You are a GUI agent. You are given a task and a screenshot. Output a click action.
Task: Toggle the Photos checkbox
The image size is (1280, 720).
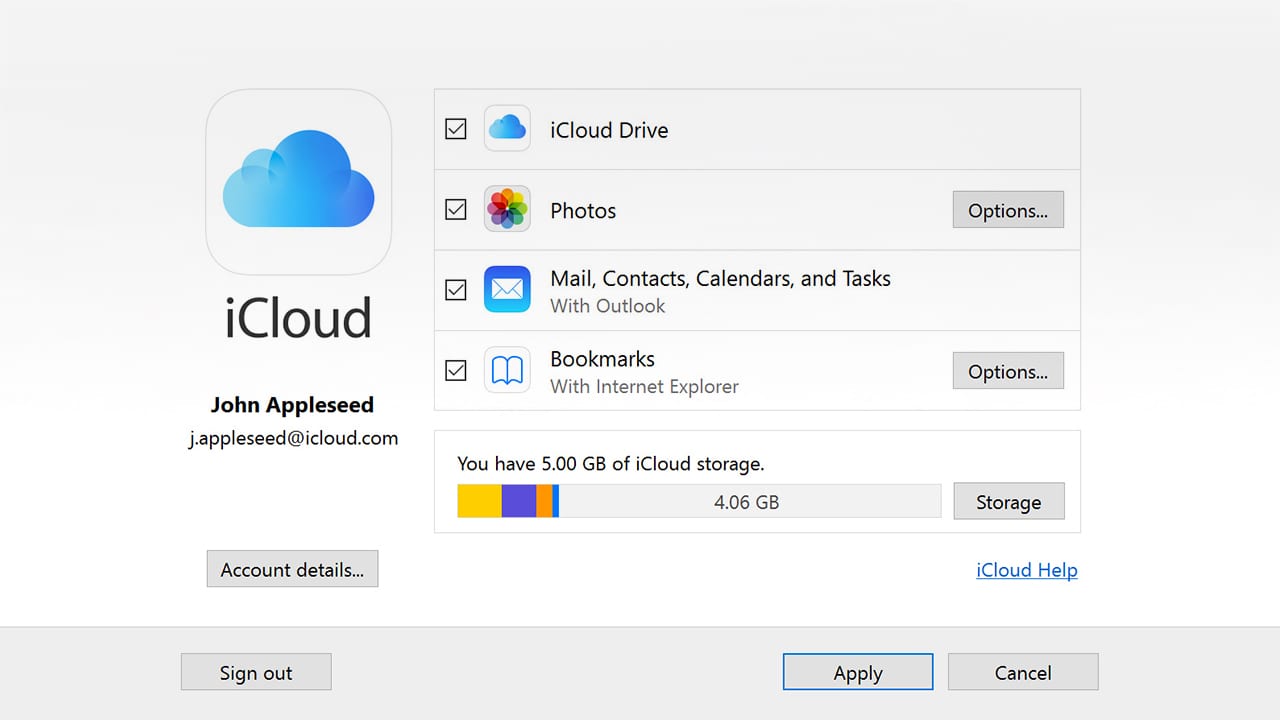pos(456,210)
